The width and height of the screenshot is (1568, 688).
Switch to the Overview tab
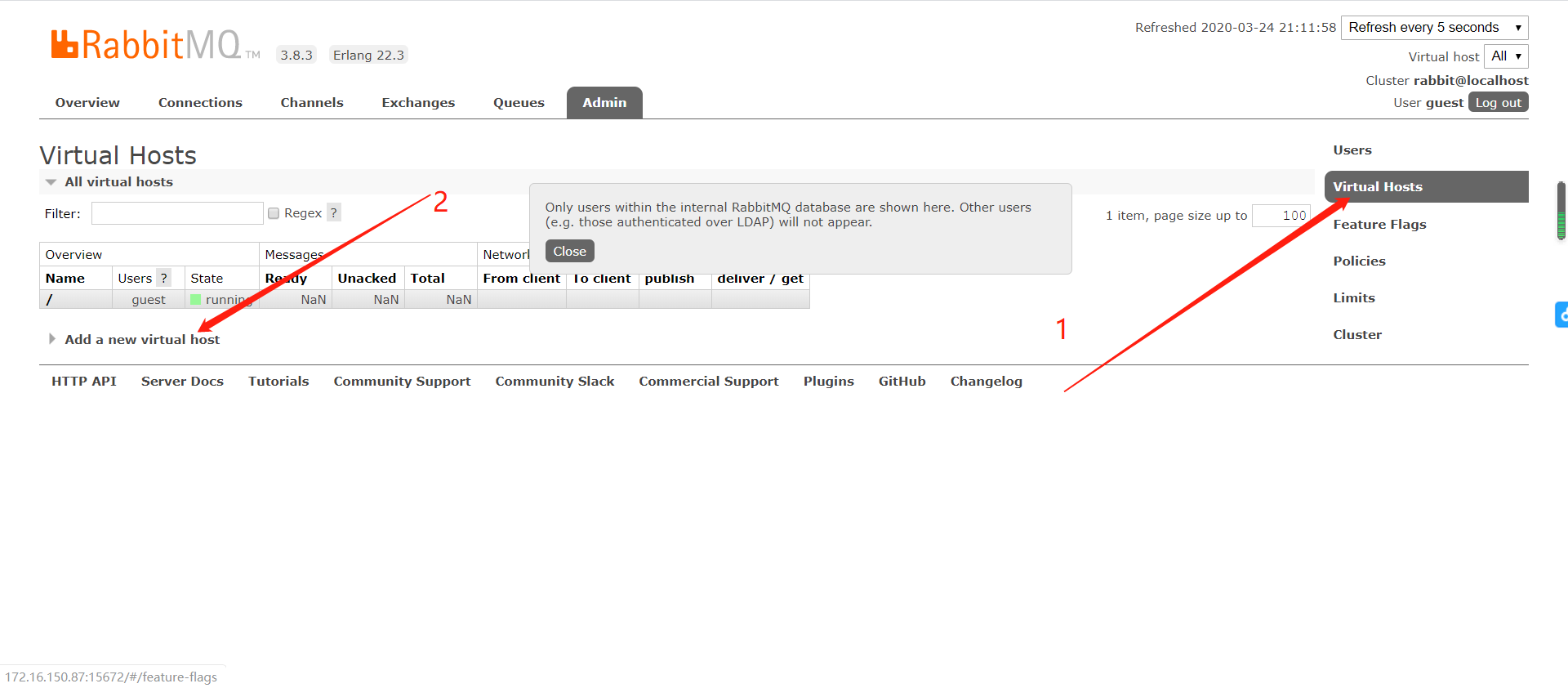[x=87, y=103]
